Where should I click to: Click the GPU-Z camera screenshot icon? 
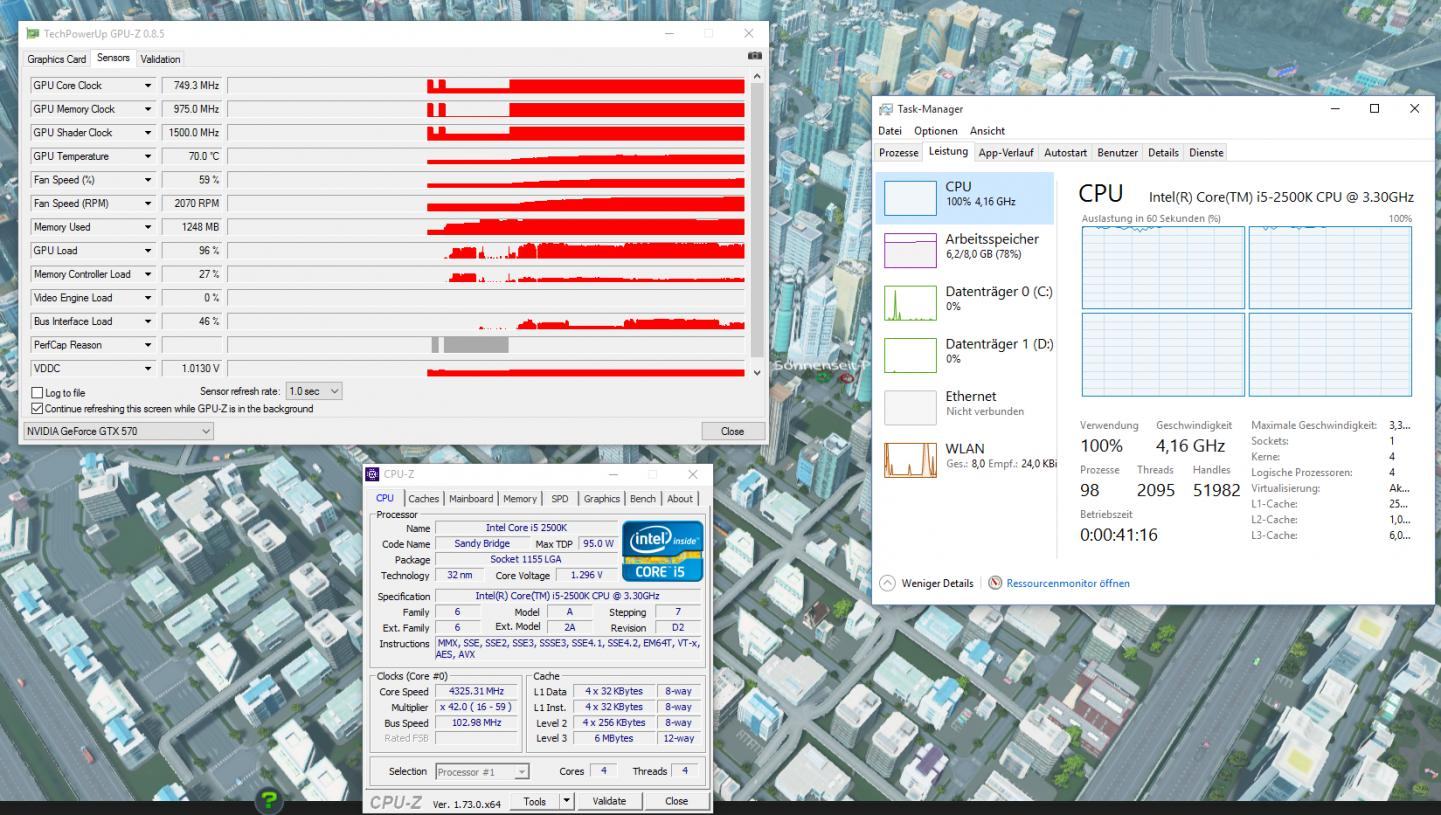point(755,56)
